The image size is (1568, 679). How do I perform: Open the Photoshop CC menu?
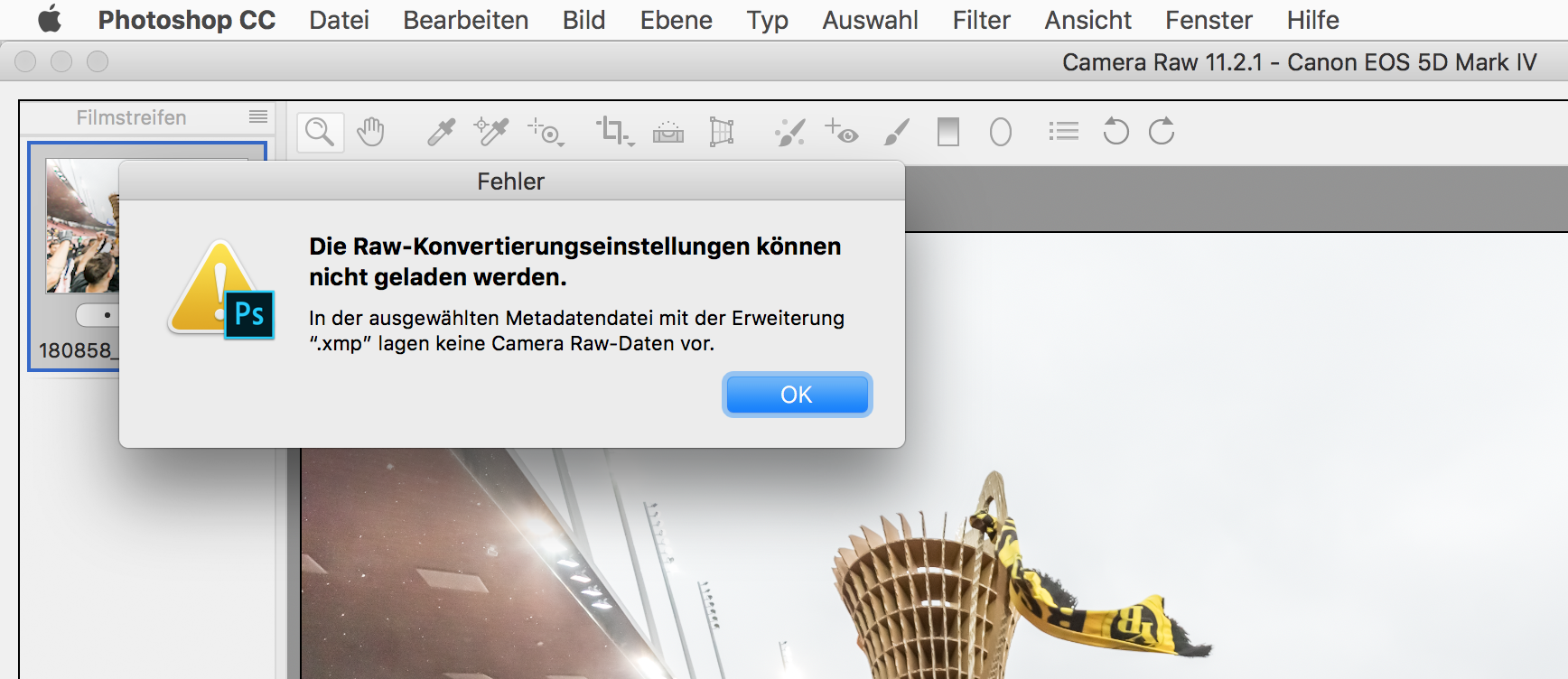tap(186, 20)
